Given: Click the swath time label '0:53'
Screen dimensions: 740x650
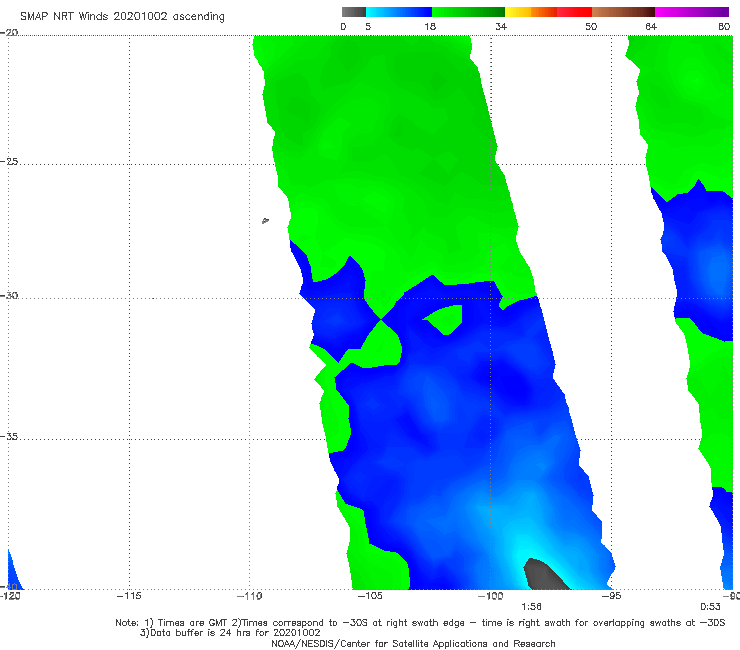Looking at the screenshot, I should pos(710,607).
